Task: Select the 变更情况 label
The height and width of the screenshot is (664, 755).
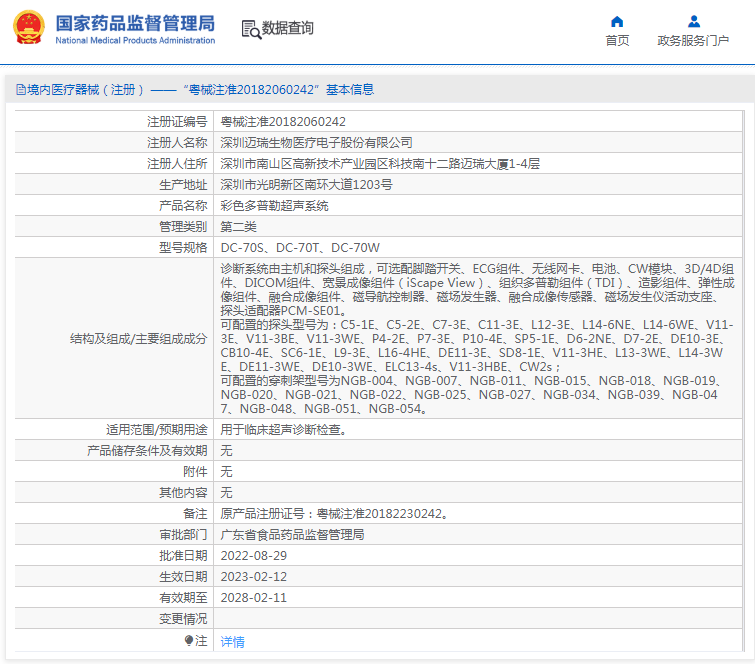Action: point(183,619)
